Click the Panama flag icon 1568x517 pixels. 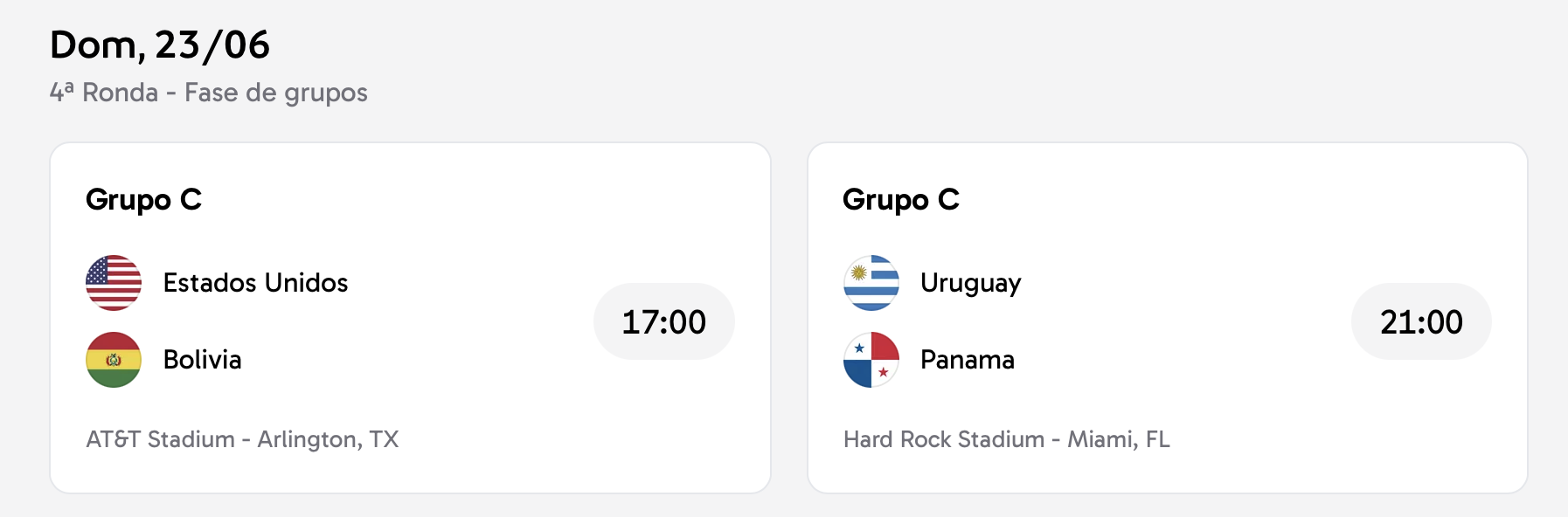point(871,360)
